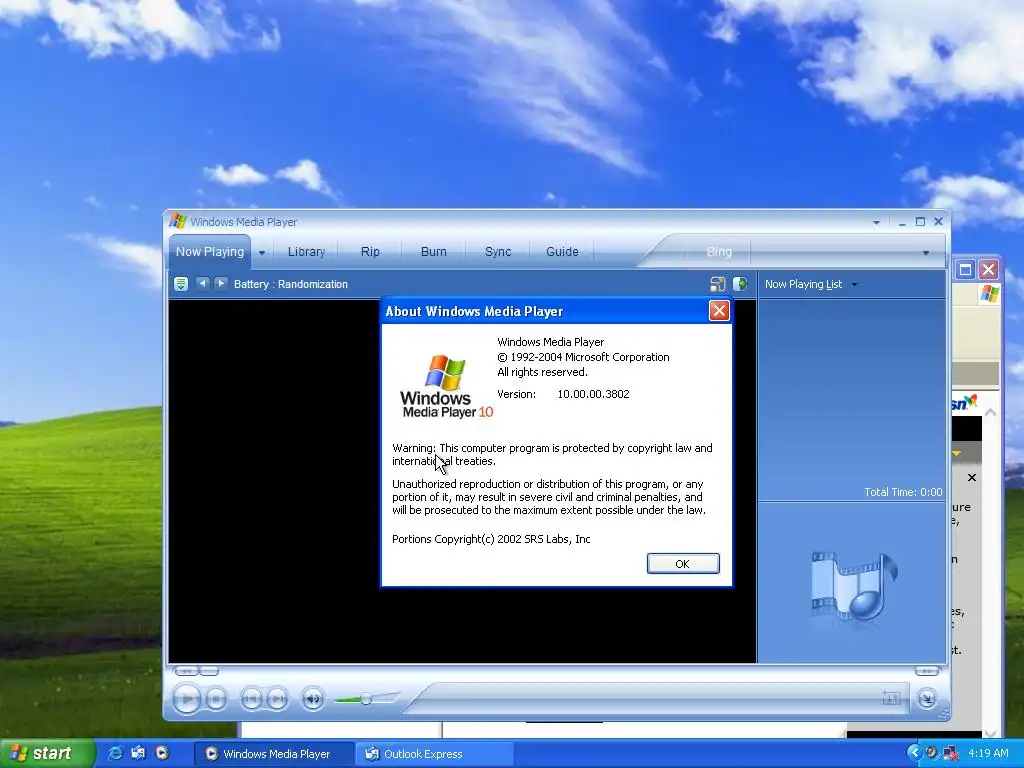Screen dimensions: 1024x768
Task: Go to the Burn tab
Action: pyautogui.click(x=434, y=251)
